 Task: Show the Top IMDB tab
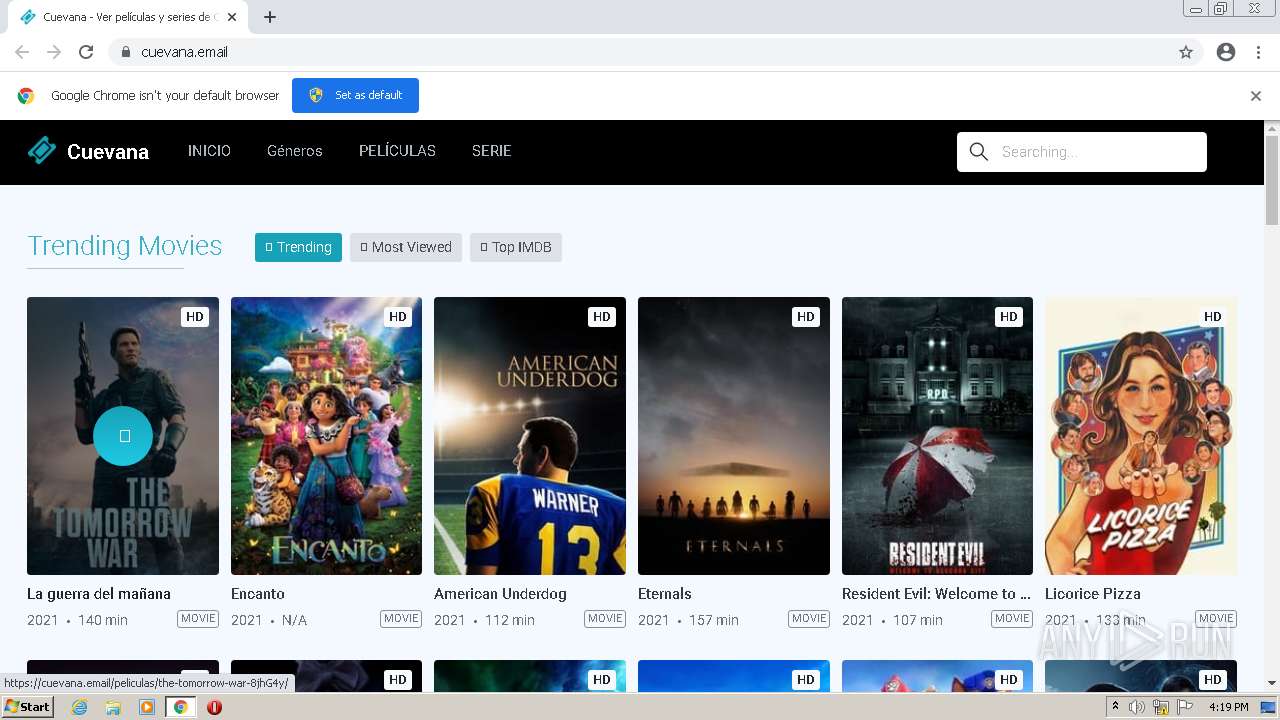tap(516, 247)
